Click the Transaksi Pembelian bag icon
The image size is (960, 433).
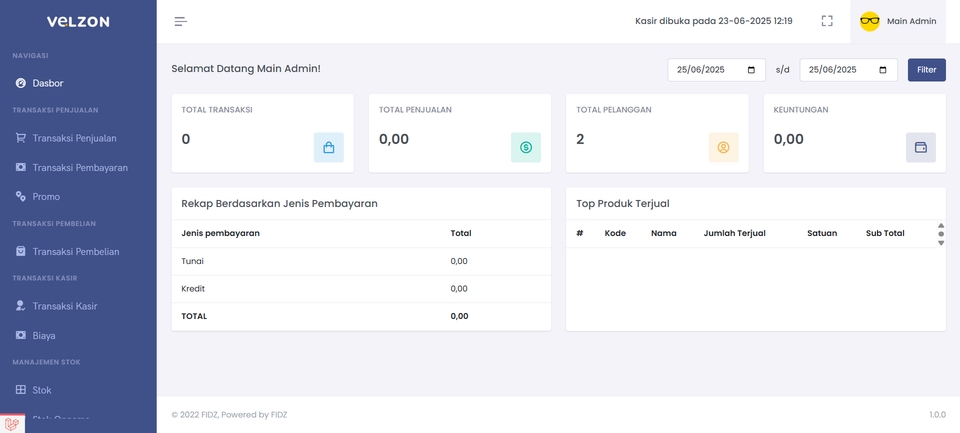21,251
